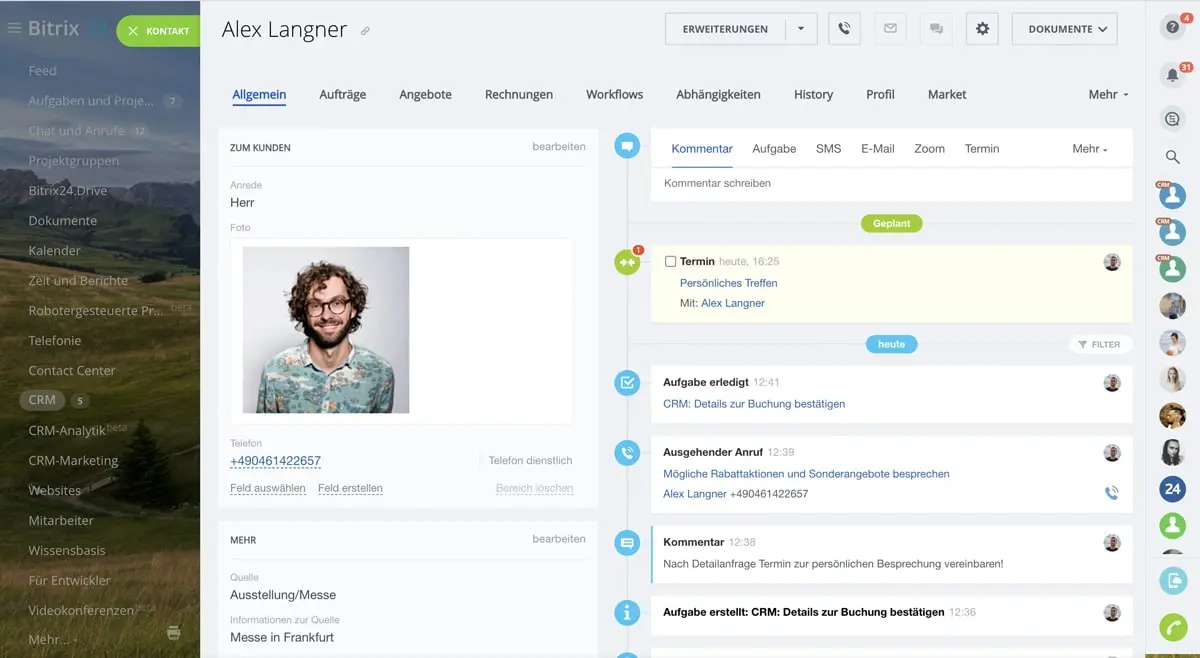Click the Kommentar entry timeline icon
Viewport: 1200px width, 658px height.
pyautogui.click(x=627, y=543)
